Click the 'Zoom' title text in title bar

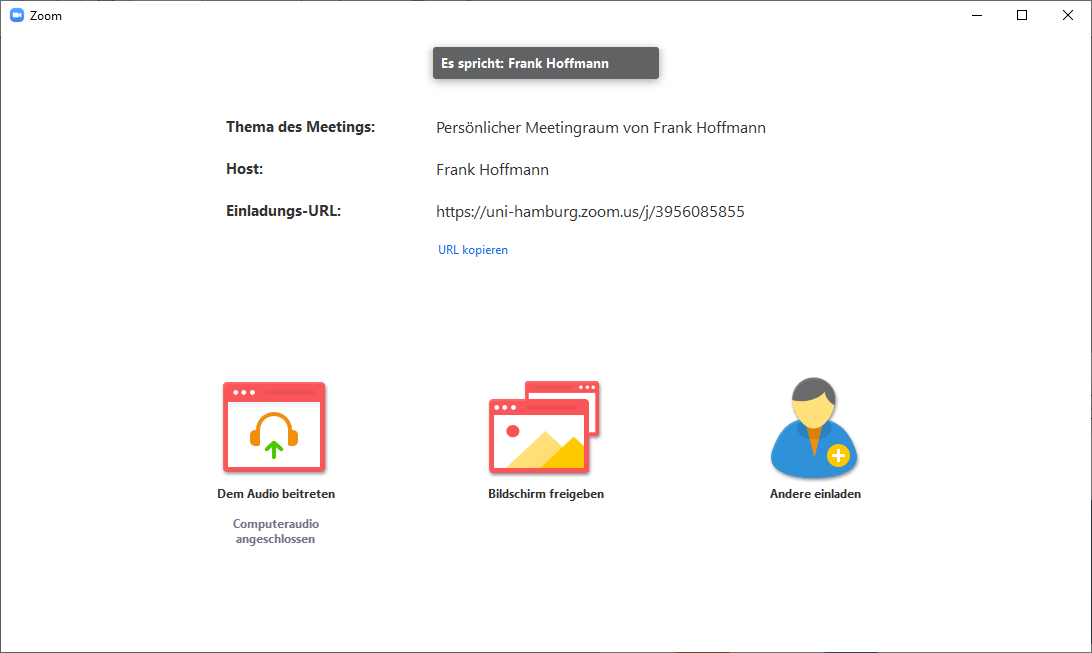tap(46, 16)
